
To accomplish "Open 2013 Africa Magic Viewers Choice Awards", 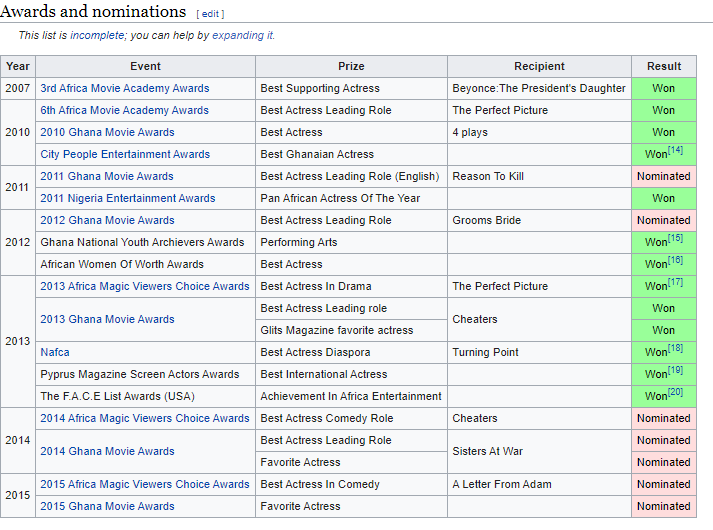I will pyautogui.click(x=145, y=286).
